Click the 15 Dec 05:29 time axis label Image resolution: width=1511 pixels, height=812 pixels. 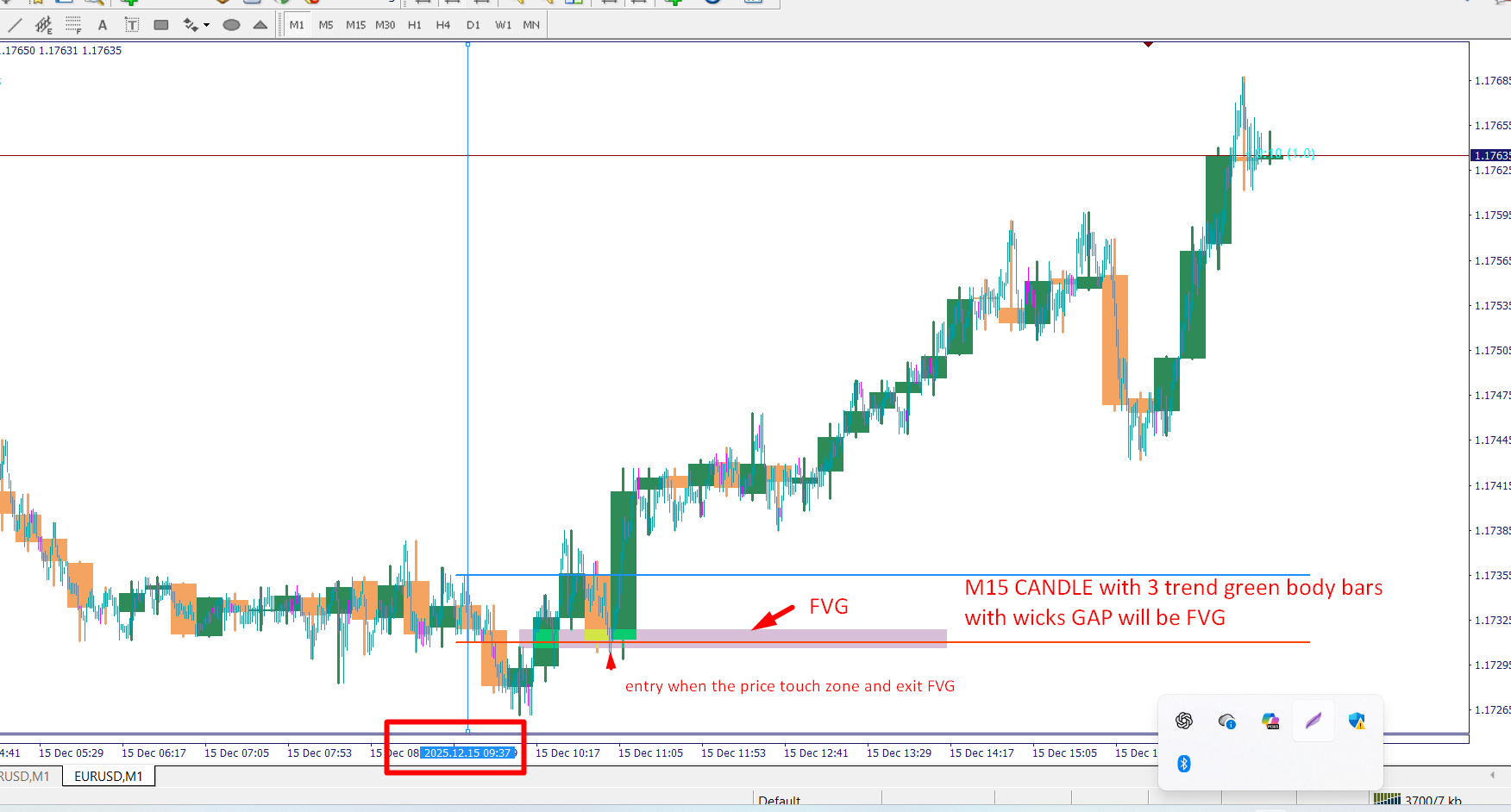pos(71,753)
